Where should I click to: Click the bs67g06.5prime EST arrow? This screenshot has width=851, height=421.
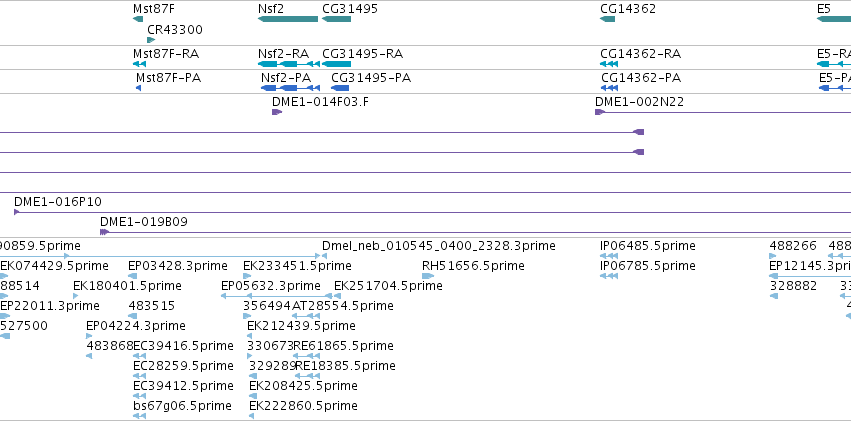point(139,416)
